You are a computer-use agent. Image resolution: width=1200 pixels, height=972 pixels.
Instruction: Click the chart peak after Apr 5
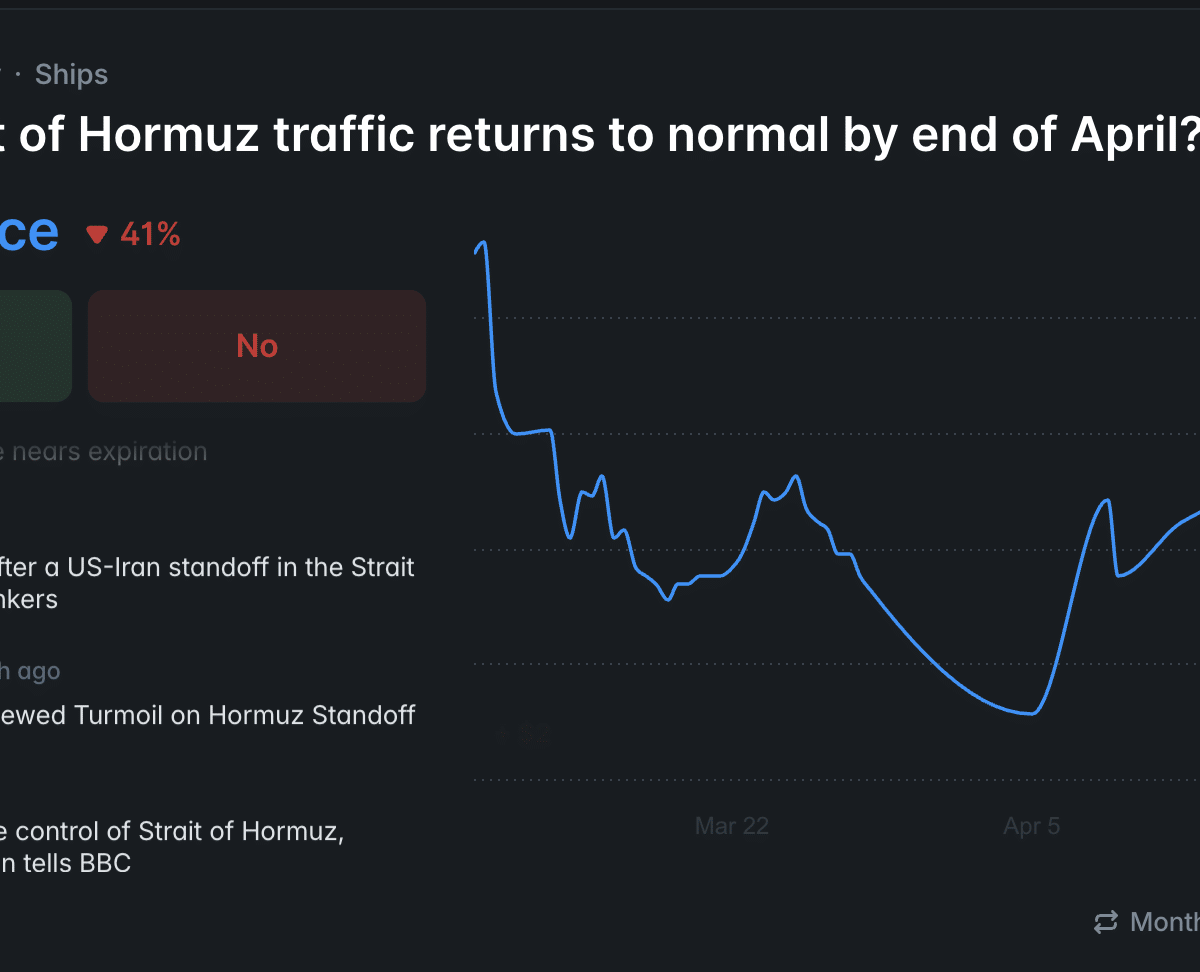click(1107, 499)
